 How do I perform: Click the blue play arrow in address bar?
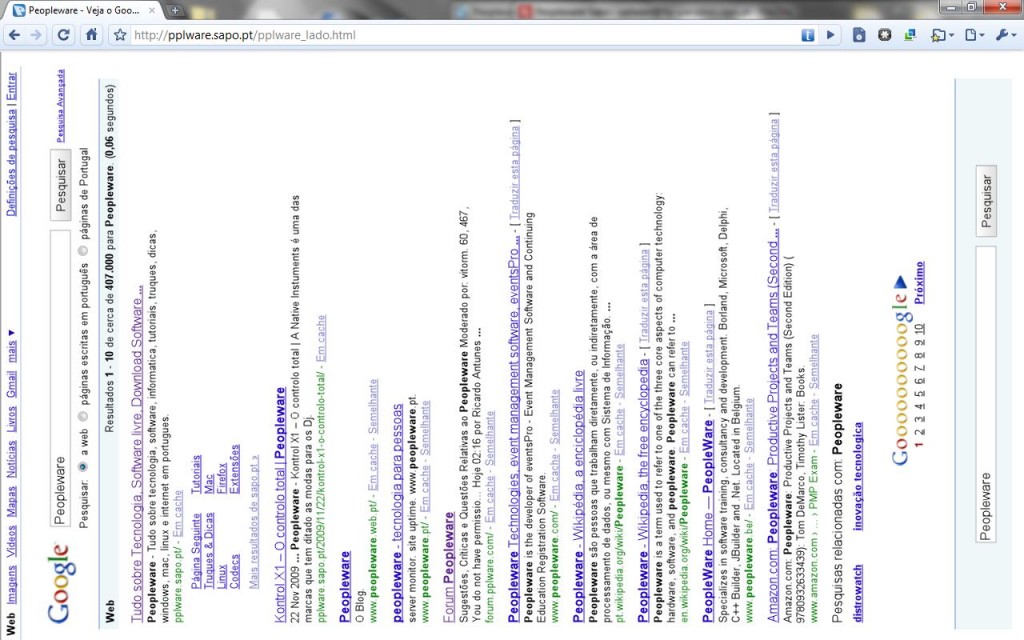(831, 35)
